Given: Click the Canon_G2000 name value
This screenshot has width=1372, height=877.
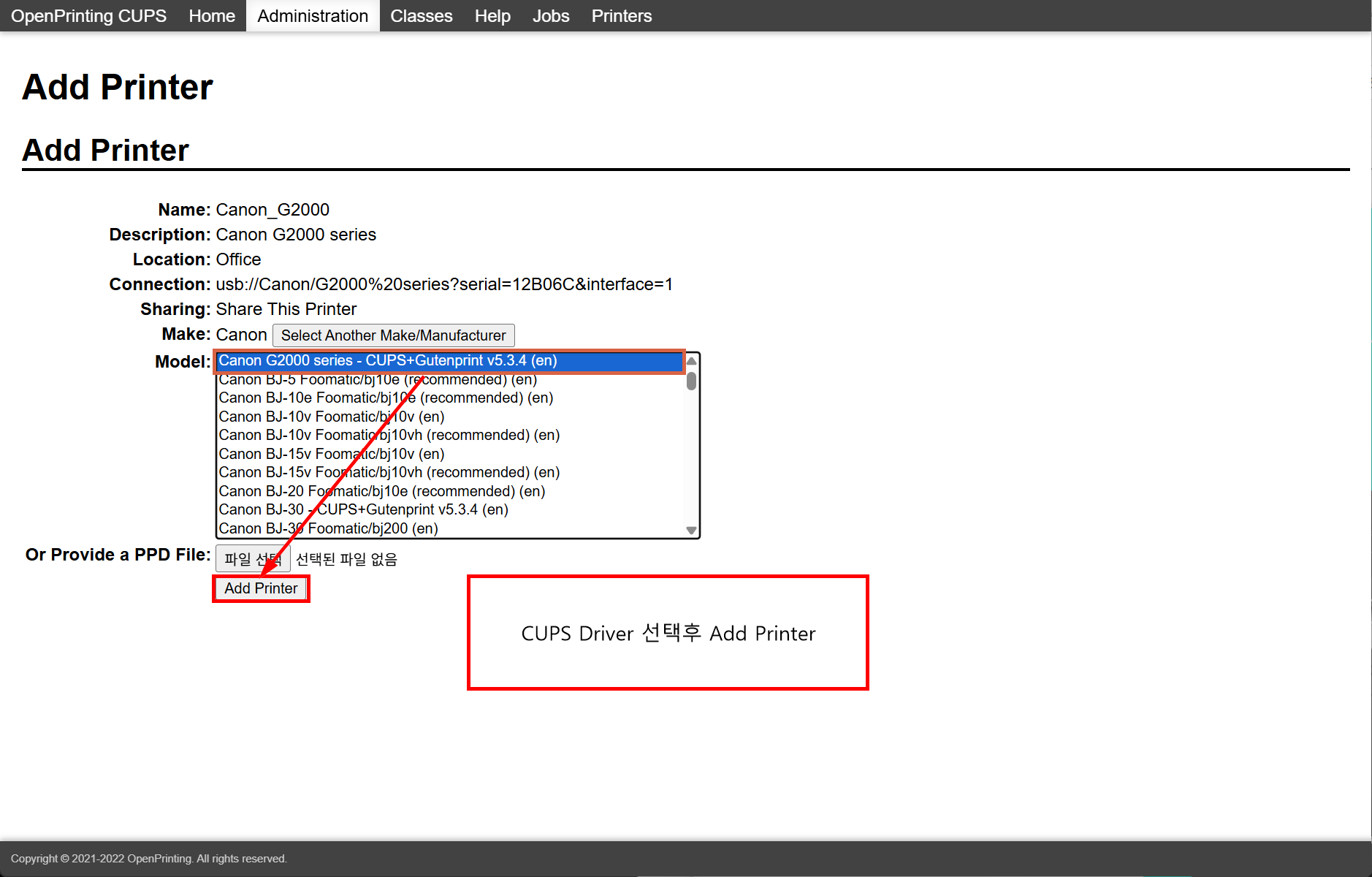Looking at the screenshot, I should [273, 210].
